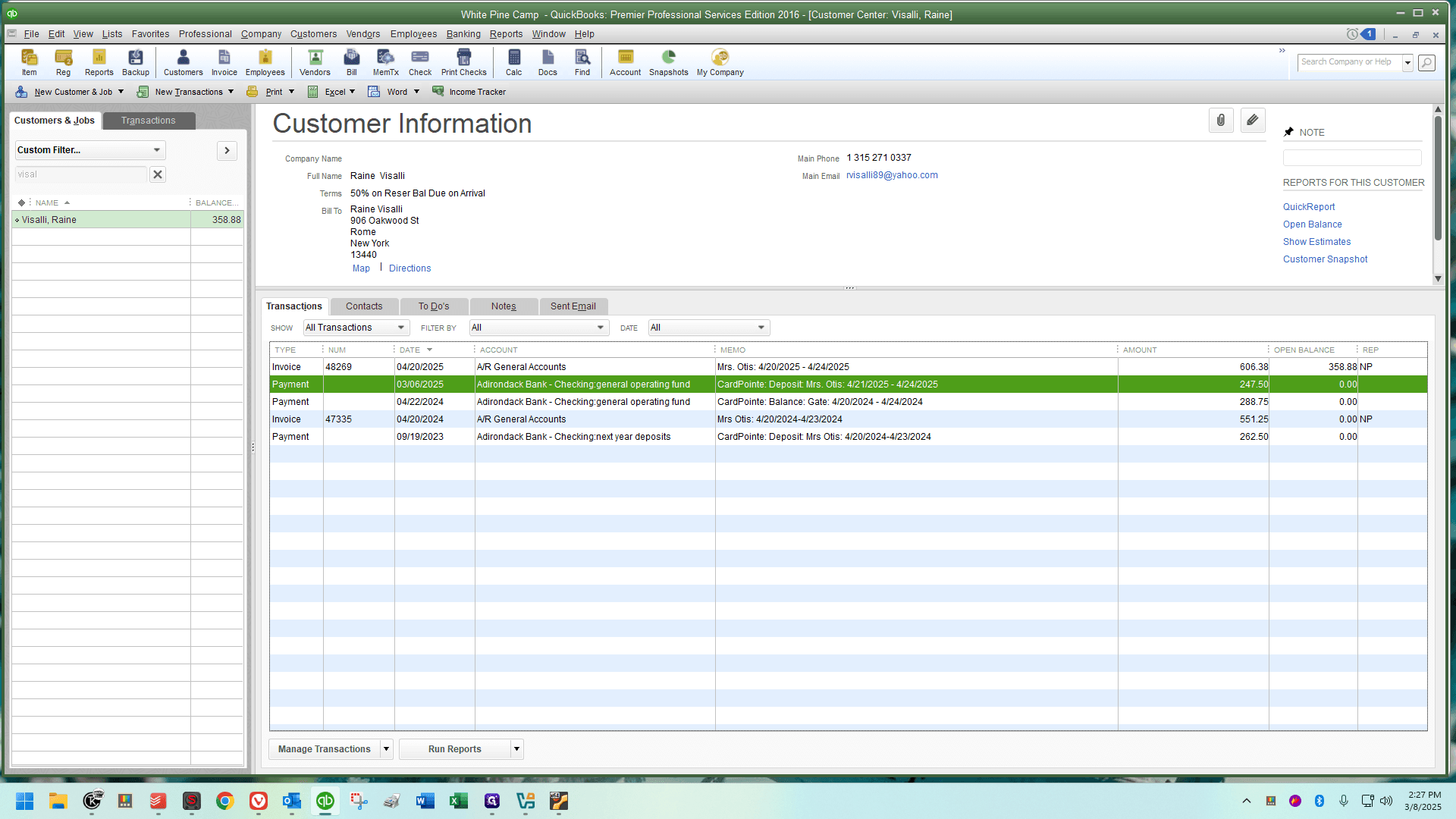Screen dimensions: 1456x819
Task: Click the customer email address link
Action: pyautogui.click(x=893, y=175)
